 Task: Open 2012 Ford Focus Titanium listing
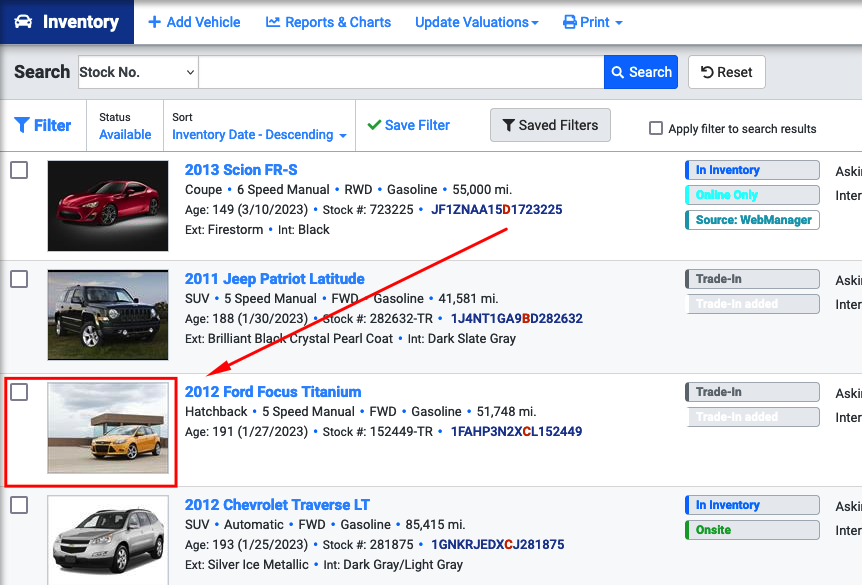coord(273,392)
